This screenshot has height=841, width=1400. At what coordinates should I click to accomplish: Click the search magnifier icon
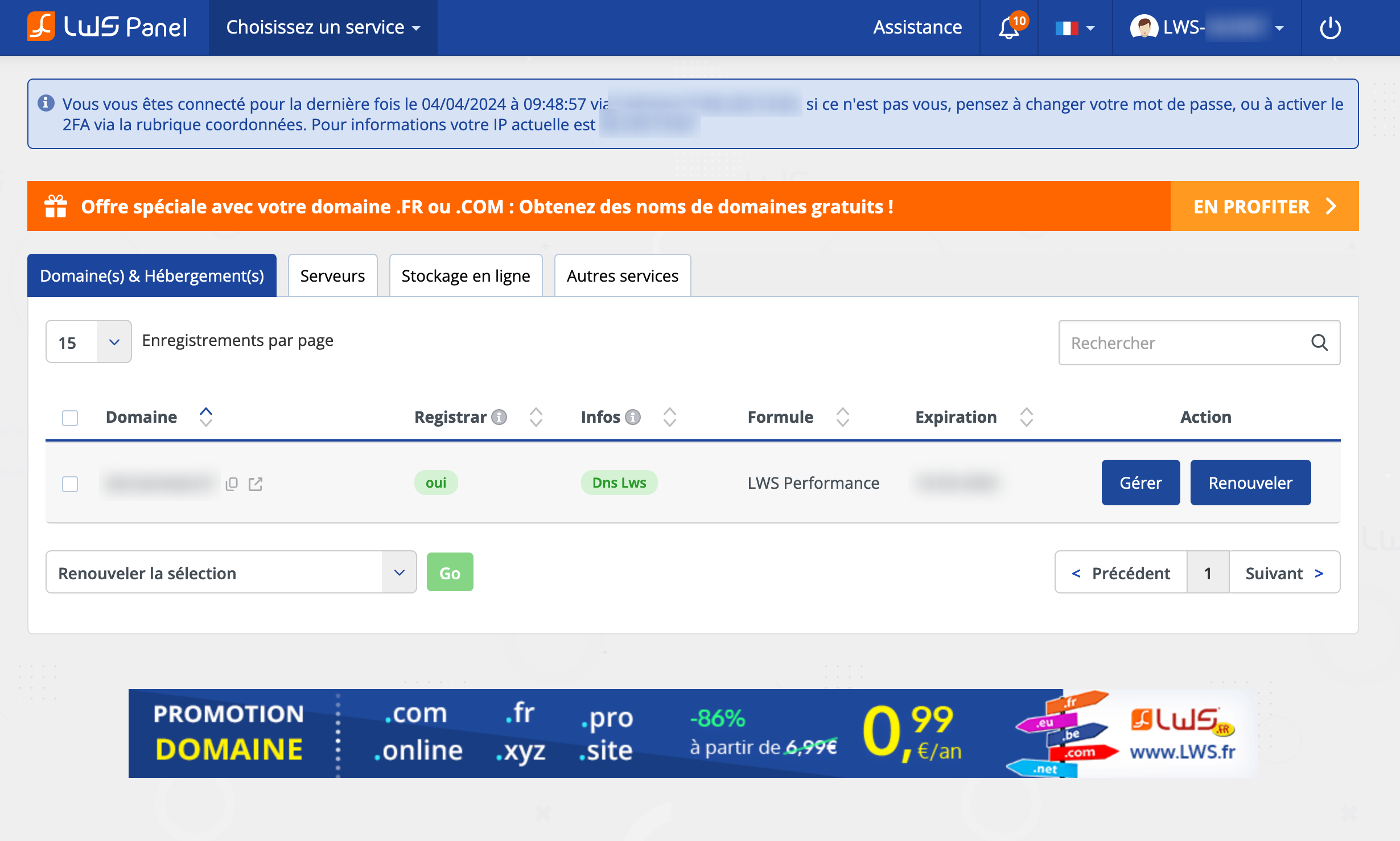[1319, 343]
